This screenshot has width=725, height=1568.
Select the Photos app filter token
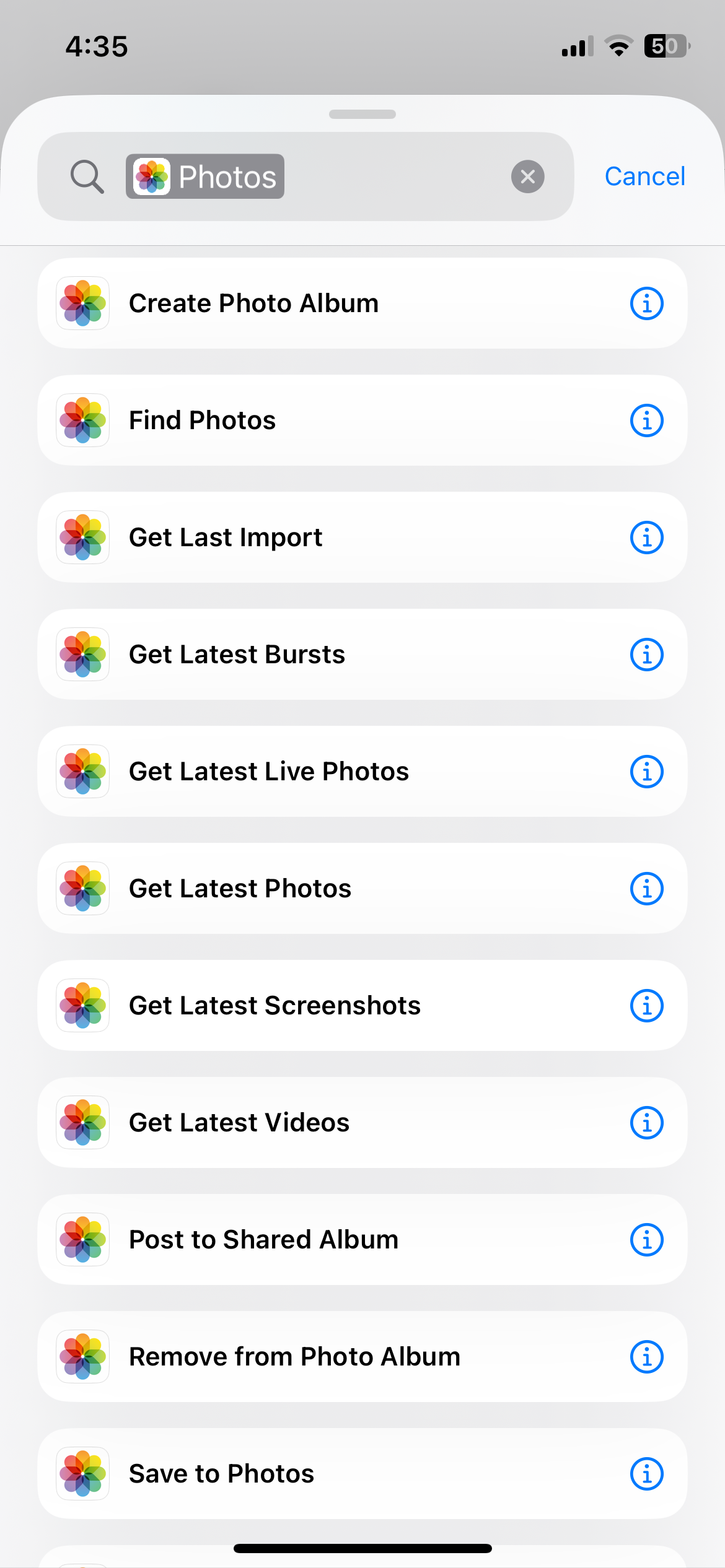pyautogui.click(x=205, y=176)
